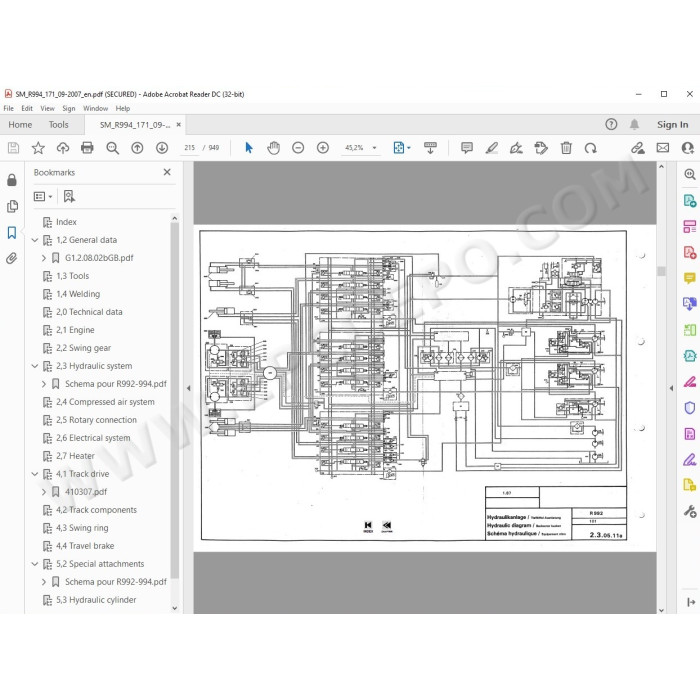Collapse the 5,2 Special attachments bookmark

tap(35, 564)
